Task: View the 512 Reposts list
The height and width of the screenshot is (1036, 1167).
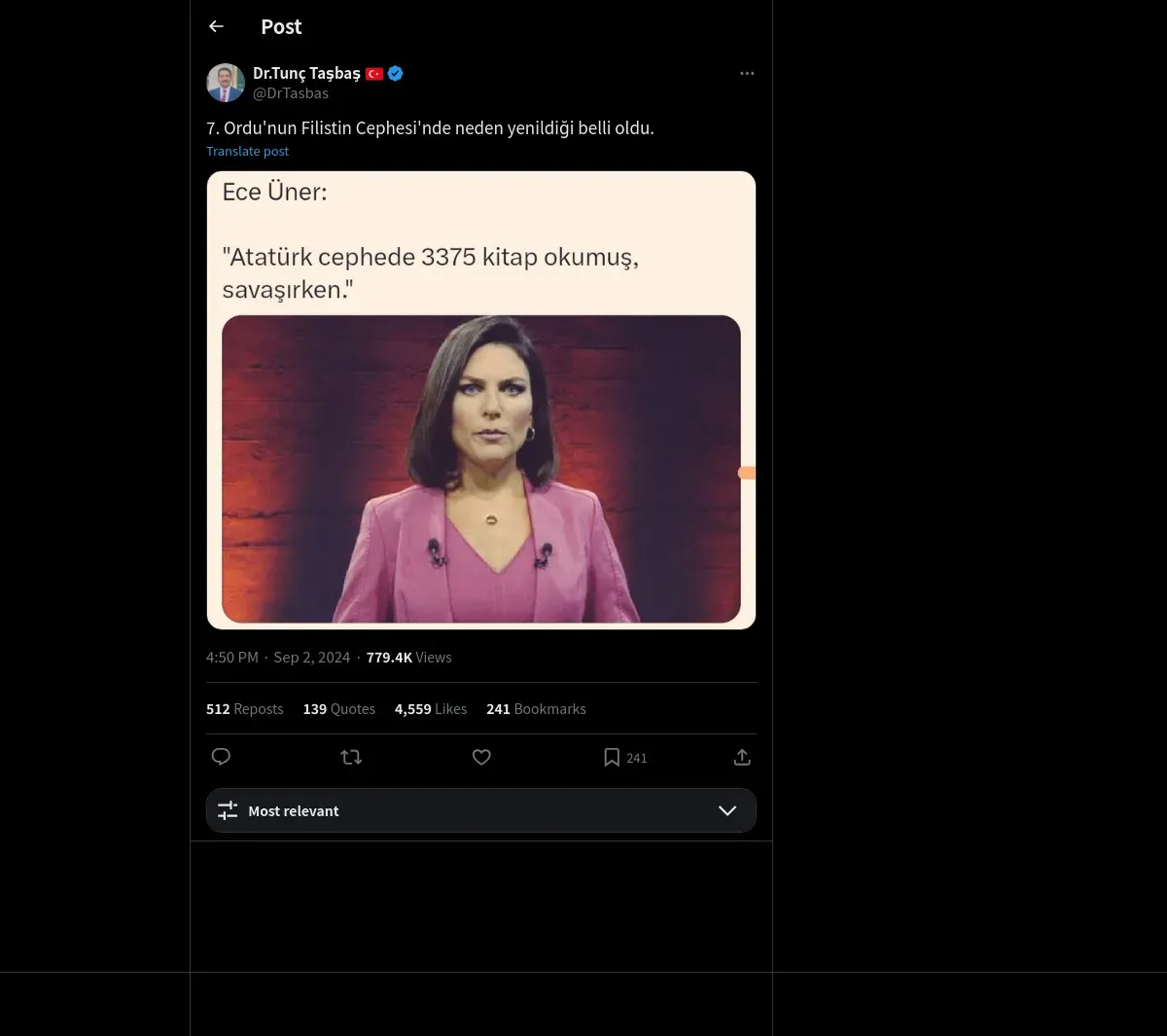Action: pyautogui.click(x=244, y=709)
